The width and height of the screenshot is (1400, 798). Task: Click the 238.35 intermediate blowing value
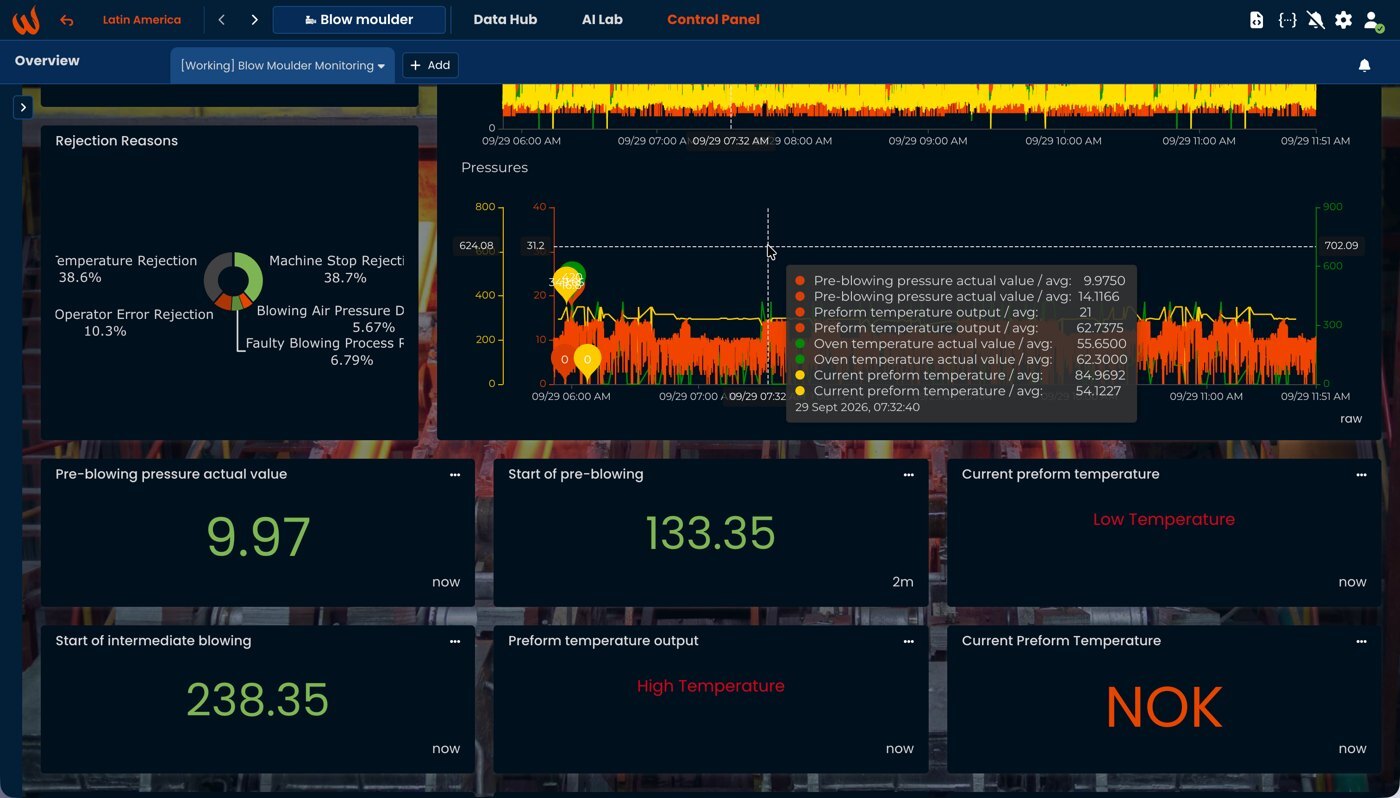pyautogui.click(x=258, y=700)
